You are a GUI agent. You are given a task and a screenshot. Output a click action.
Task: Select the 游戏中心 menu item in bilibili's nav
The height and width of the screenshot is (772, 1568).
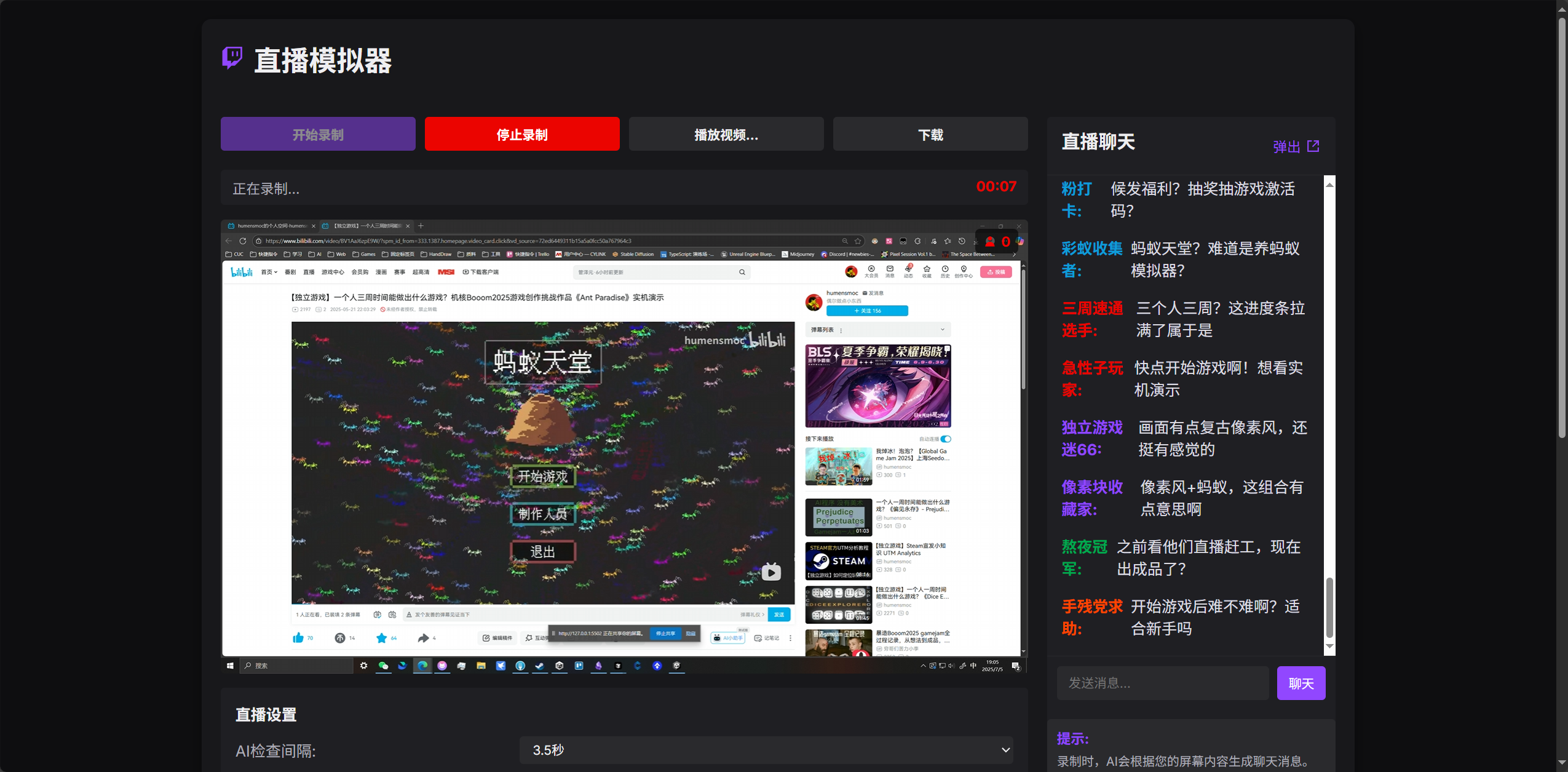(333, 272)
